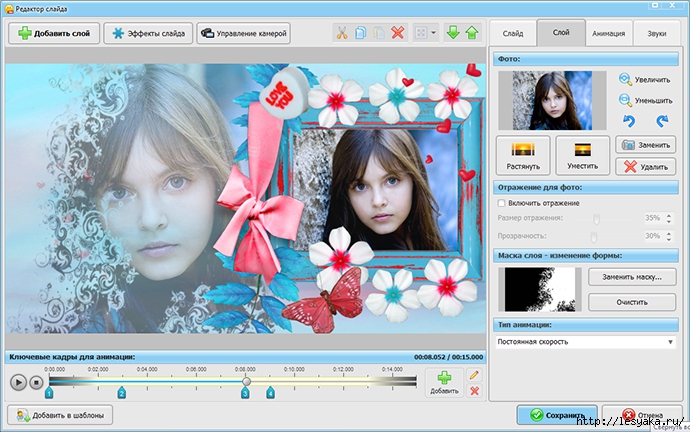Delete layer with the red X toolbar icon

point(398,33)
